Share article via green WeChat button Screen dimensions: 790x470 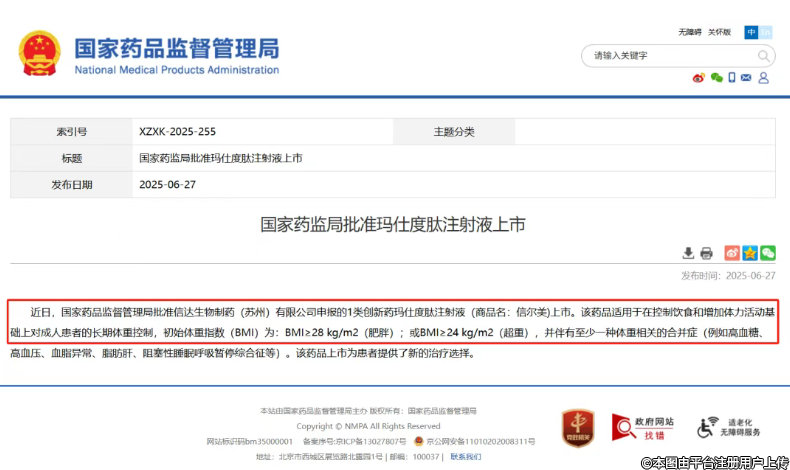767,253
